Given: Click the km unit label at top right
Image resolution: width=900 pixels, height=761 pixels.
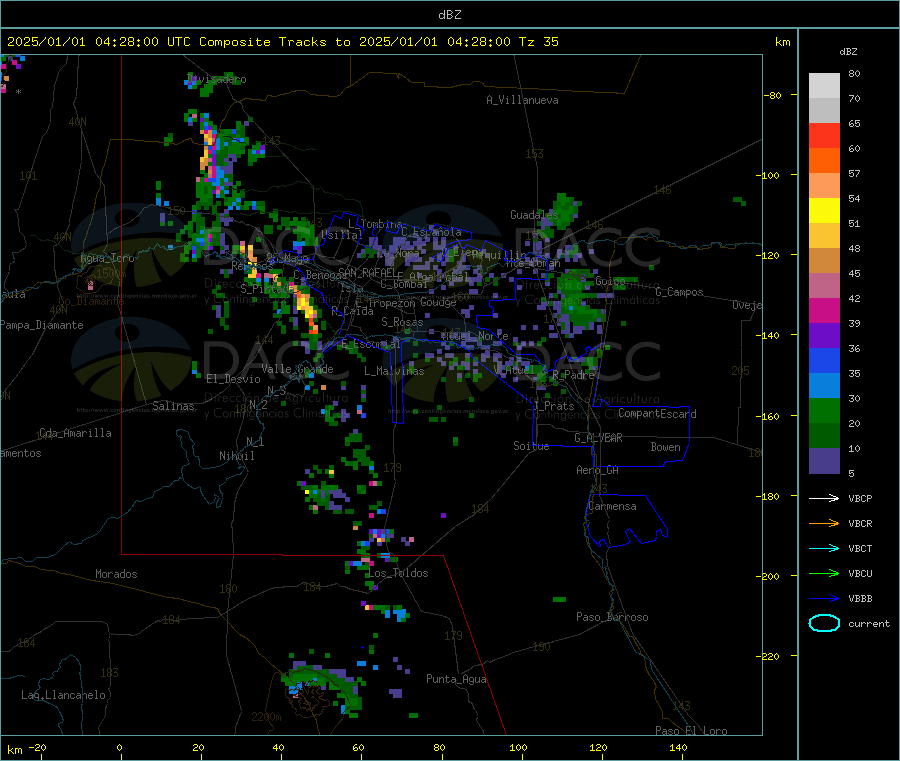Looking at the screenshot, I should pos(782,42).
